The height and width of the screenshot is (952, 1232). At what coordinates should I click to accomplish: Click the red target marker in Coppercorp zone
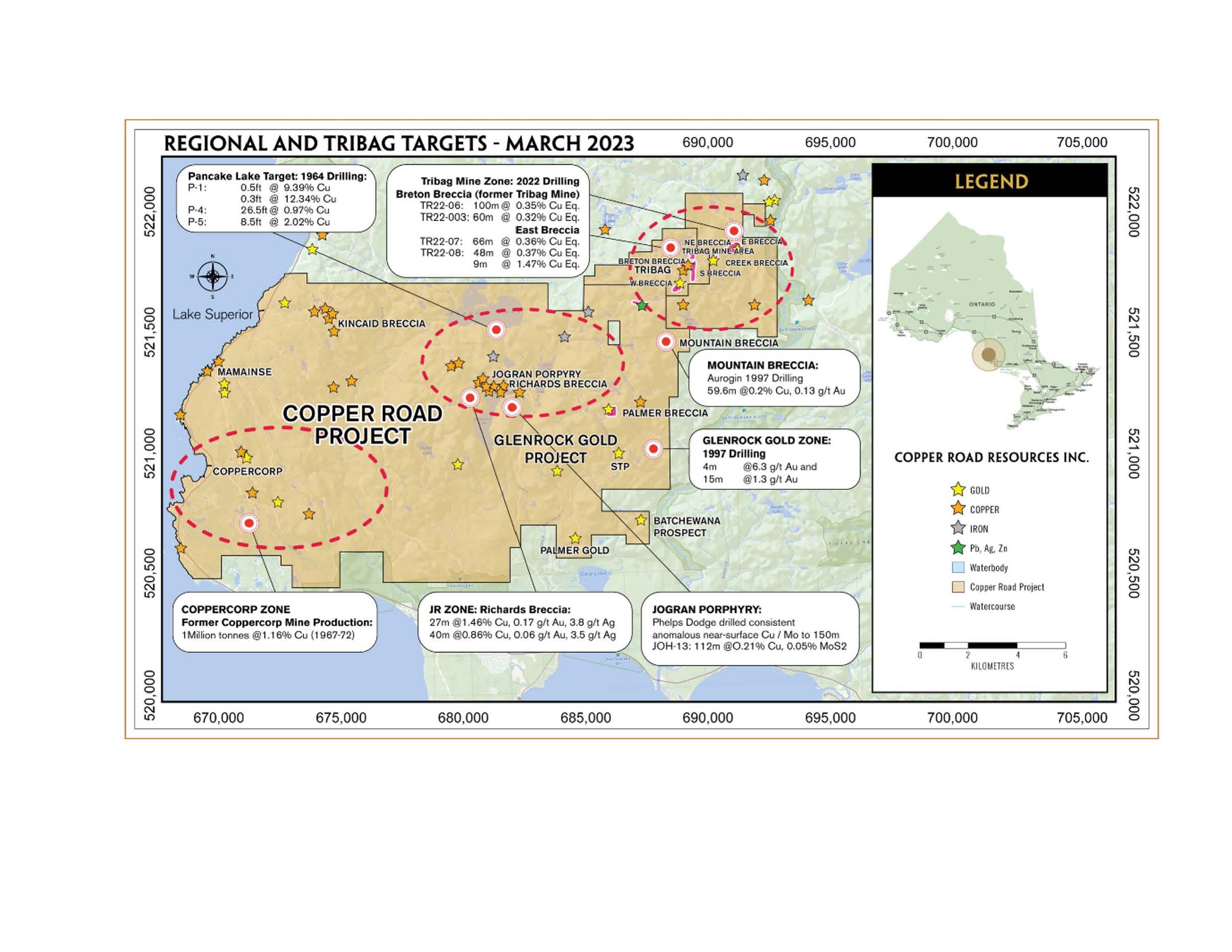click(249, 524)
